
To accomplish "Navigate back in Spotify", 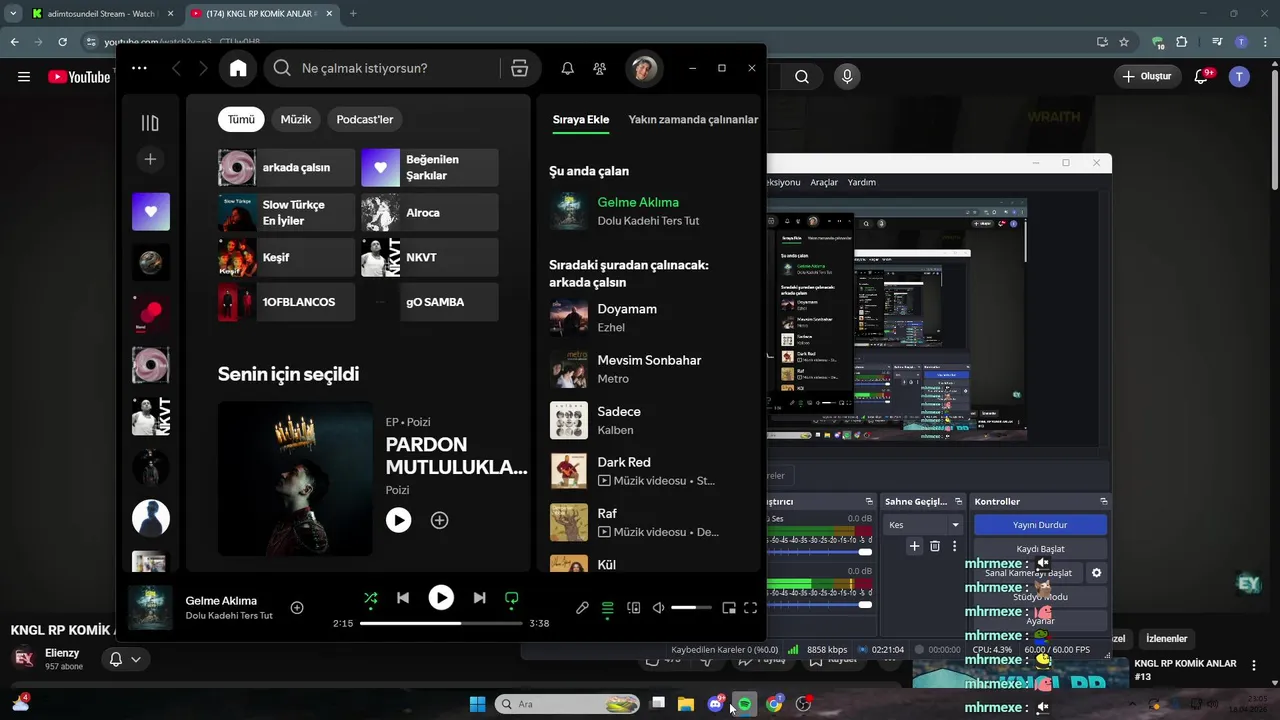I will point(176,68).
